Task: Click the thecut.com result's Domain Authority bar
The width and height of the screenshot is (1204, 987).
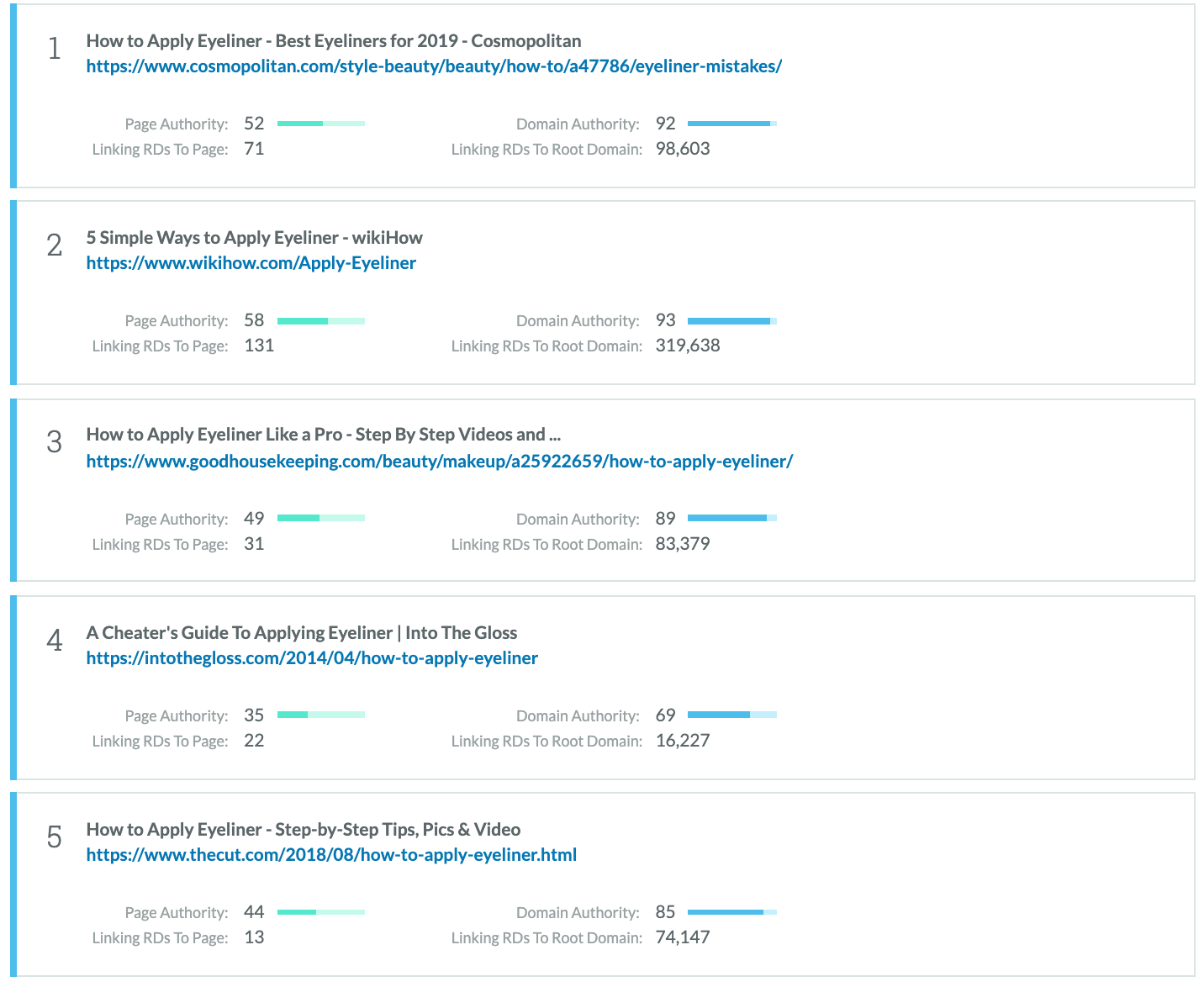Action: pos(732,911)
